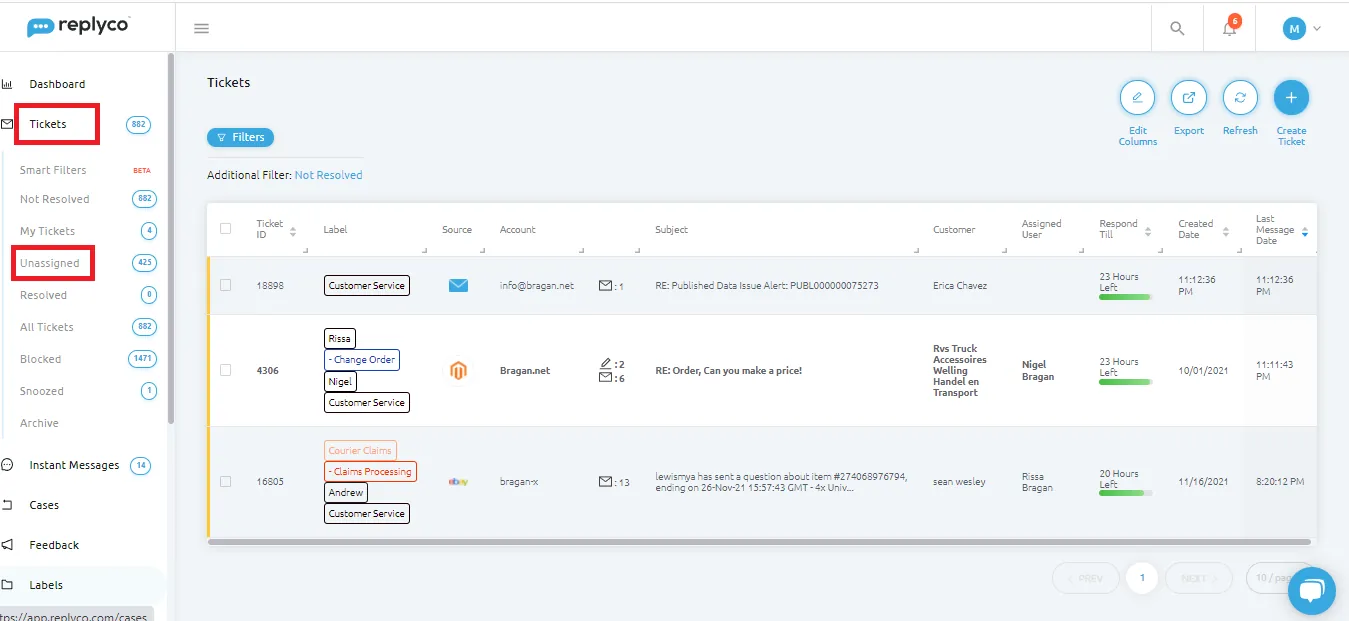Select the Resolved tickets filter

click(44, 295)
